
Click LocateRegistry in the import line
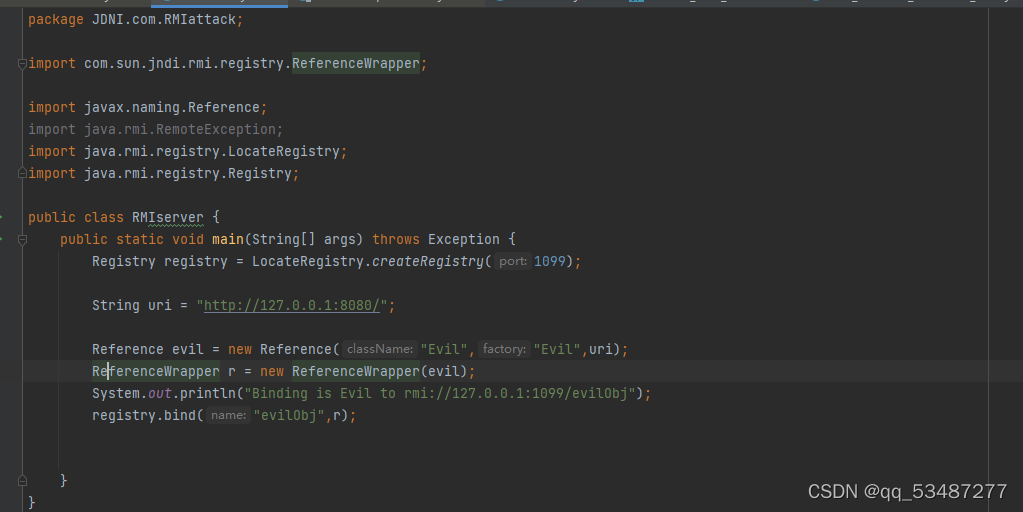pyautogui.click(x=284, y=151)
